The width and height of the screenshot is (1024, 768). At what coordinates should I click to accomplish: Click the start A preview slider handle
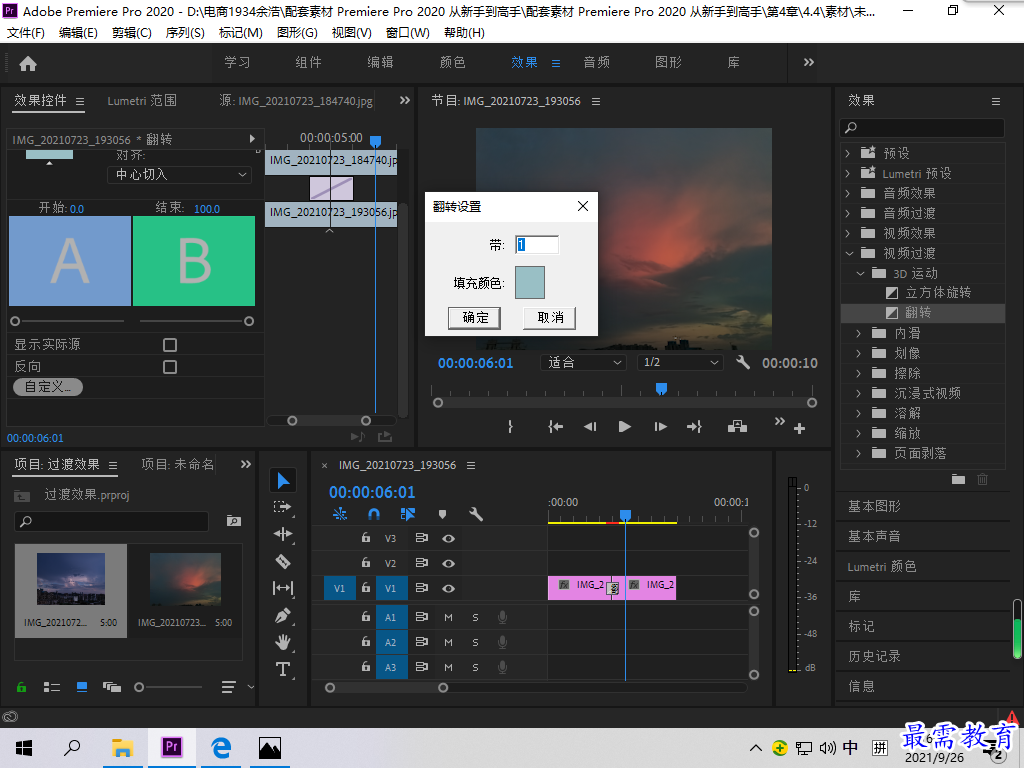[x=15, y=321]
